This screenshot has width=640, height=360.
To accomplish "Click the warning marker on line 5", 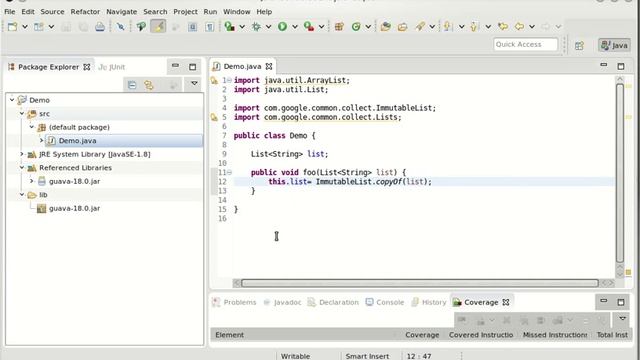I will [x=214, y=118].
